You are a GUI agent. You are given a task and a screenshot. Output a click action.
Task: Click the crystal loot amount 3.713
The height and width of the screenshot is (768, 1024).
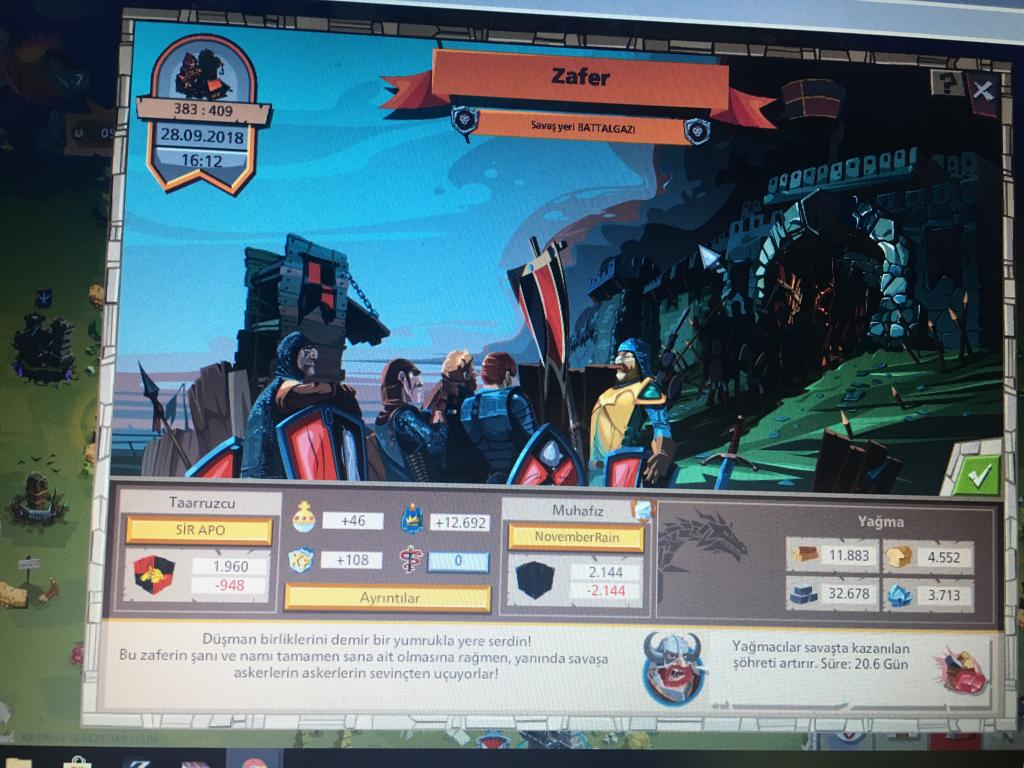942,595
